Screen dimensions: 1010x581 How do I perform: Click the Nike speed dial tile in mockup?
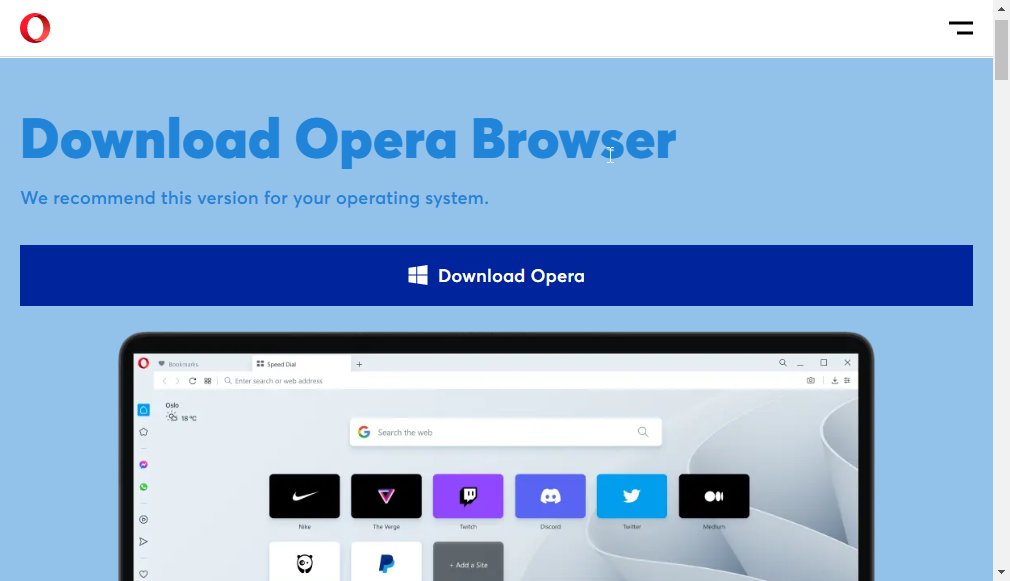pos(304,496)
